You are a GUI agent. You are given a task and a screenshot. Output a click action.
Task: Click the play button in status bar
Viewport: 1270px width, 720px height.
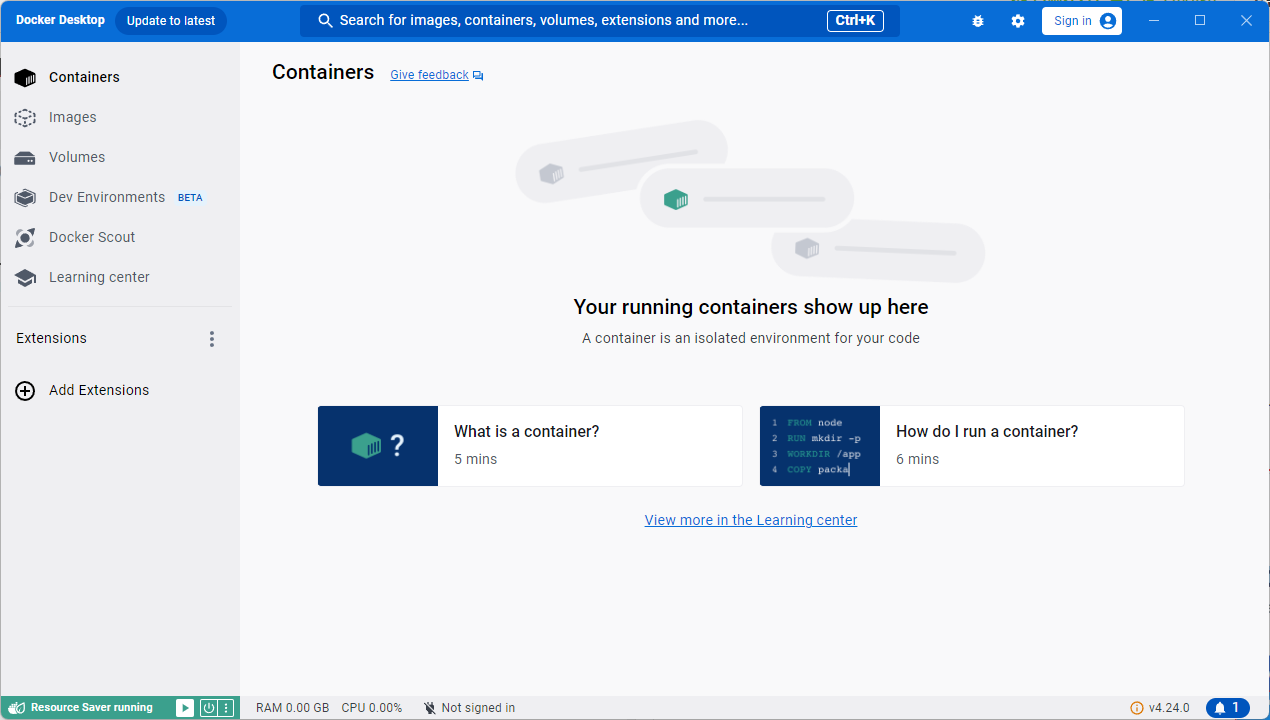(x=185, y=708)
